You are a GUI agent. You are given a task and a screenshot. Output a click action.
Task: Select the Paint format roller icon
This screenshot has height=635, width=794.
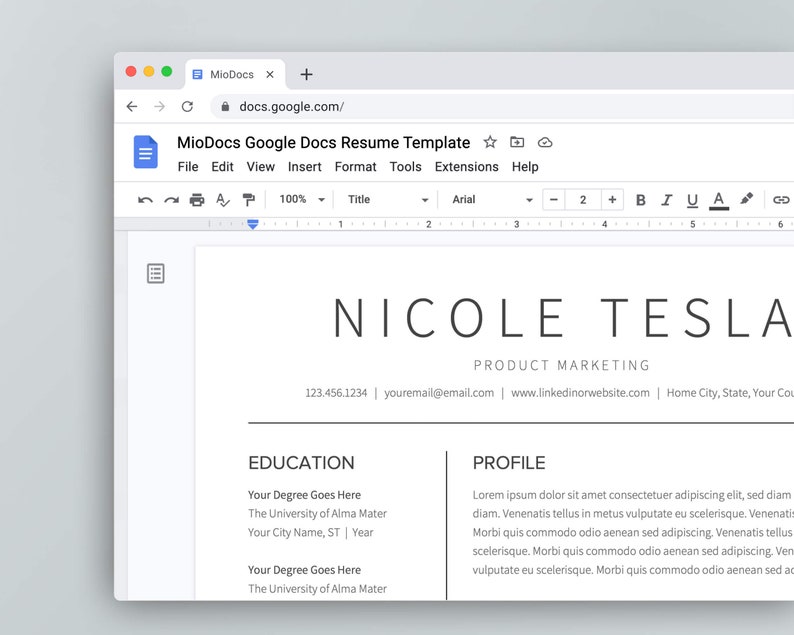point(249,200)
